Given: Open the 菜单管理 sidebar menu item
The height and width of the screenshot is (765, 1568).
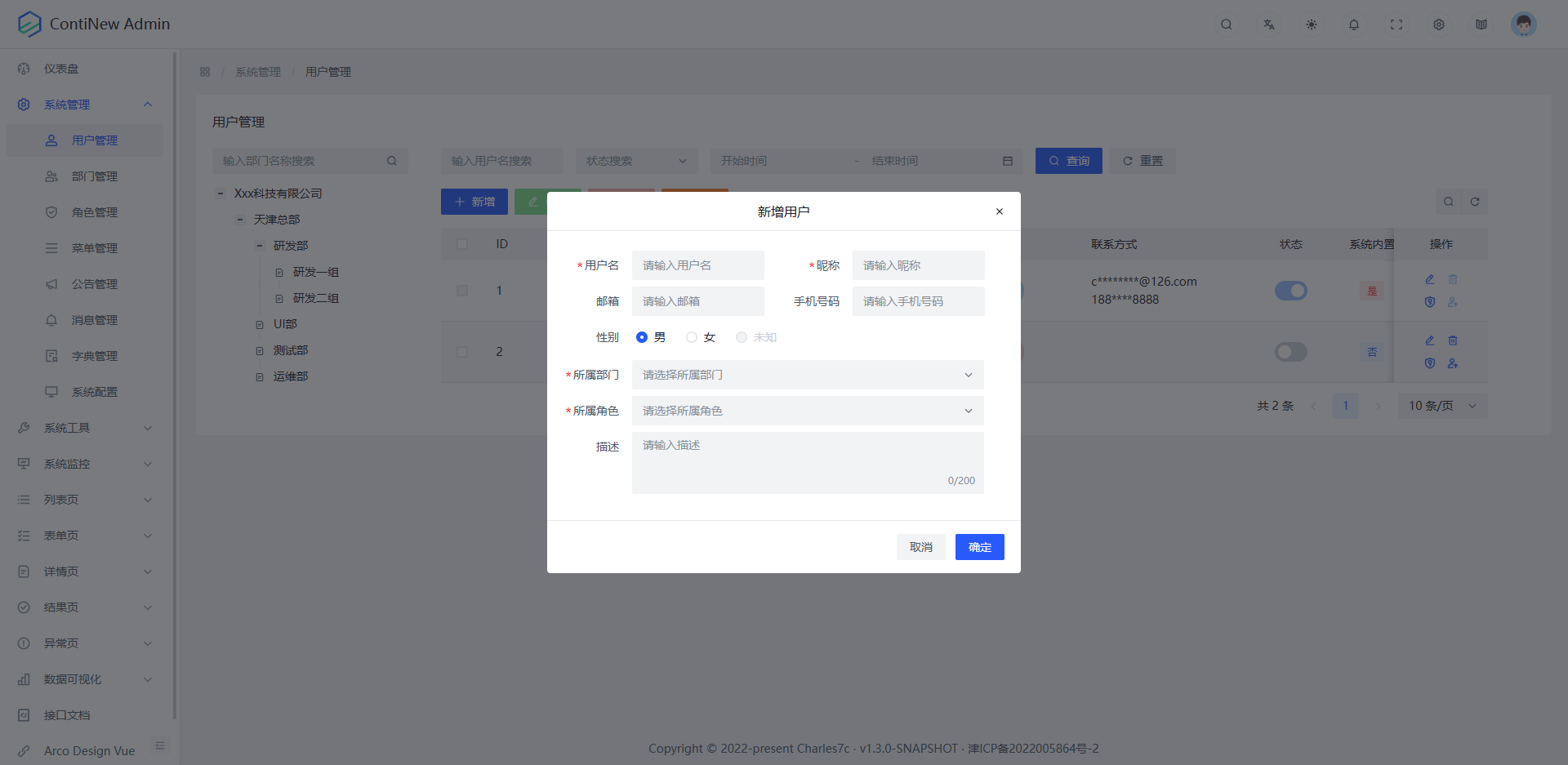Looking at the screenshot, I should [x=94, y=247].
